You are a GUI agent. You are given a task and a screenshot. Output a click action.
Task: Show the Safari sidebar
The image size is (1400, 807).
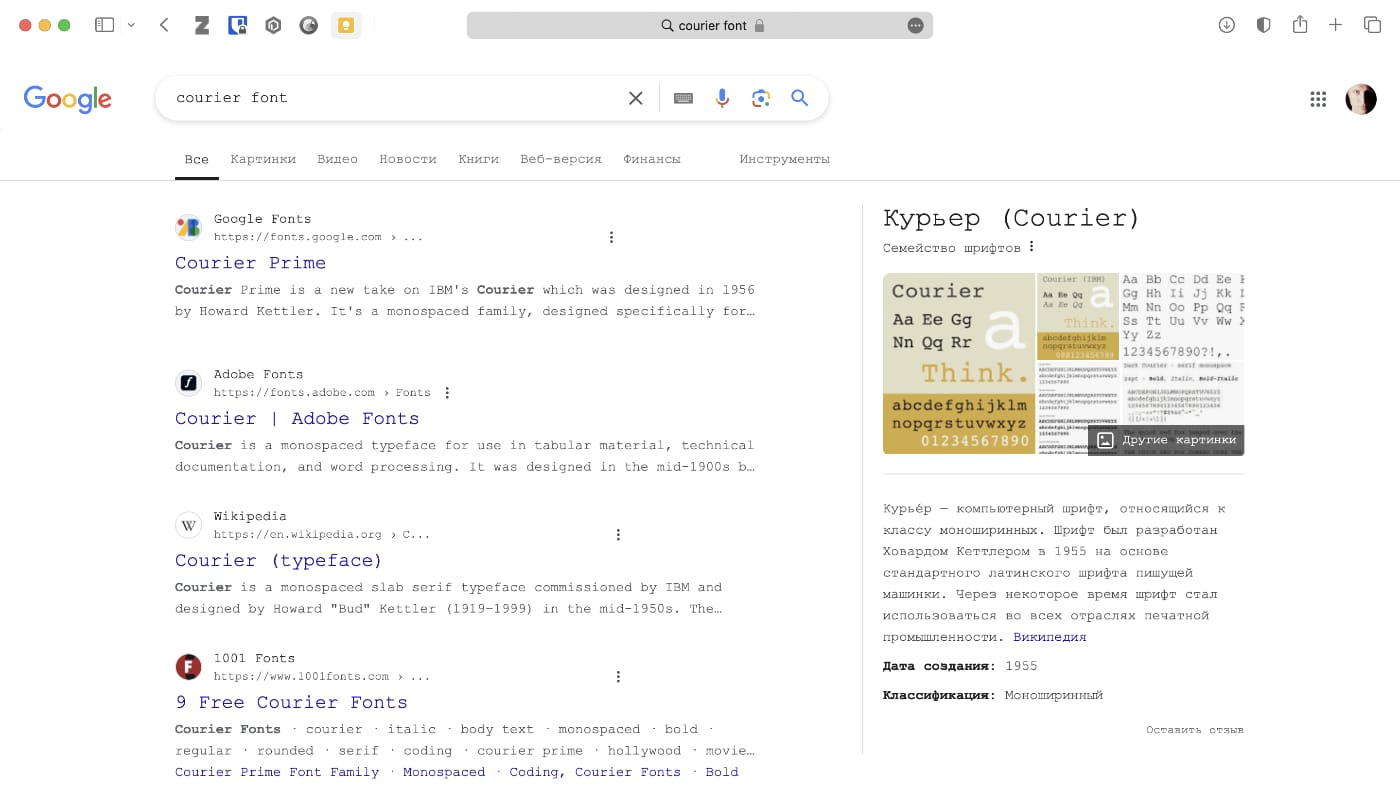tap(104, 25)
